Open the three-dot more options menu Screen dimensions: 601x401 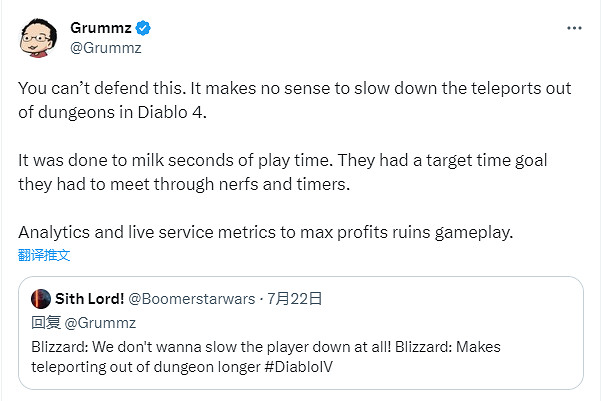click(574, 29)
